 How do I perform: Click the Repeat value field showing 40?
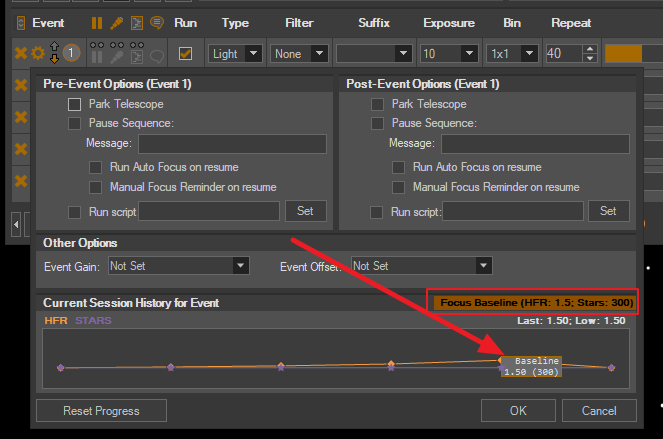564,54
